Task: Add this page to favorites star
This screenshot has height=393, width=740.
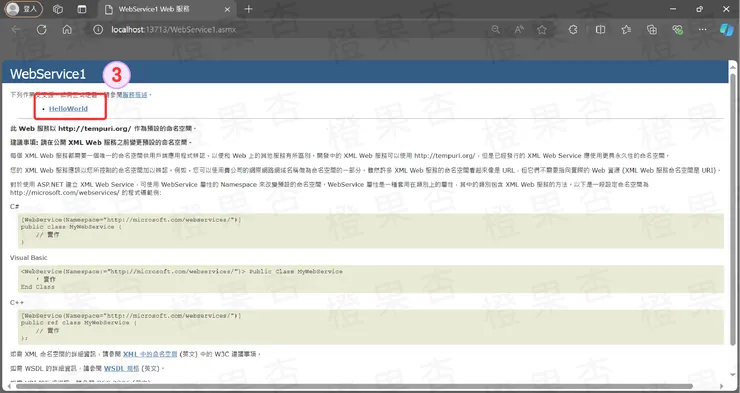Action: coord(542,30)
